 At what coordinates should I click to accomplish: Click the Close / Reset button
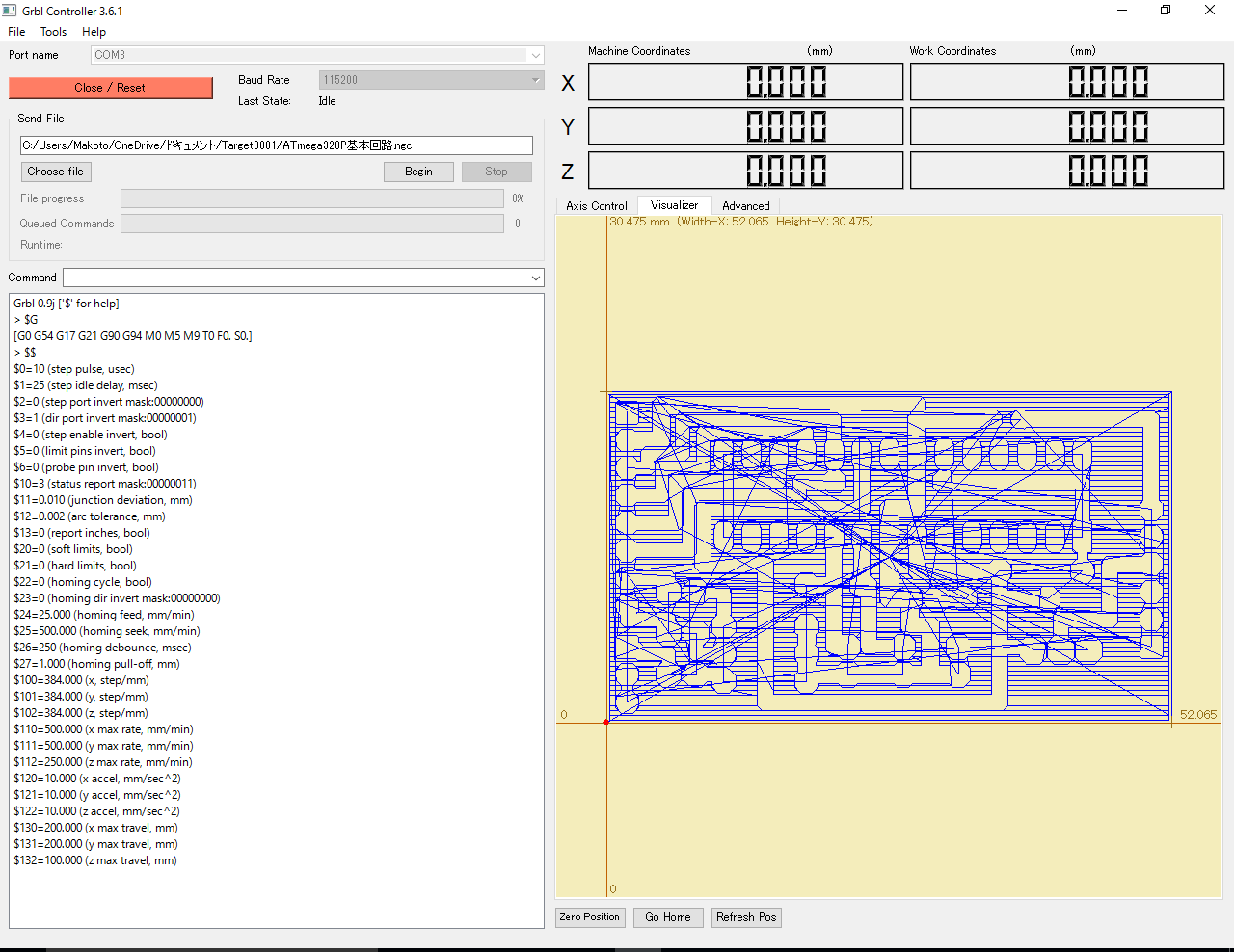tap(110, 88)
